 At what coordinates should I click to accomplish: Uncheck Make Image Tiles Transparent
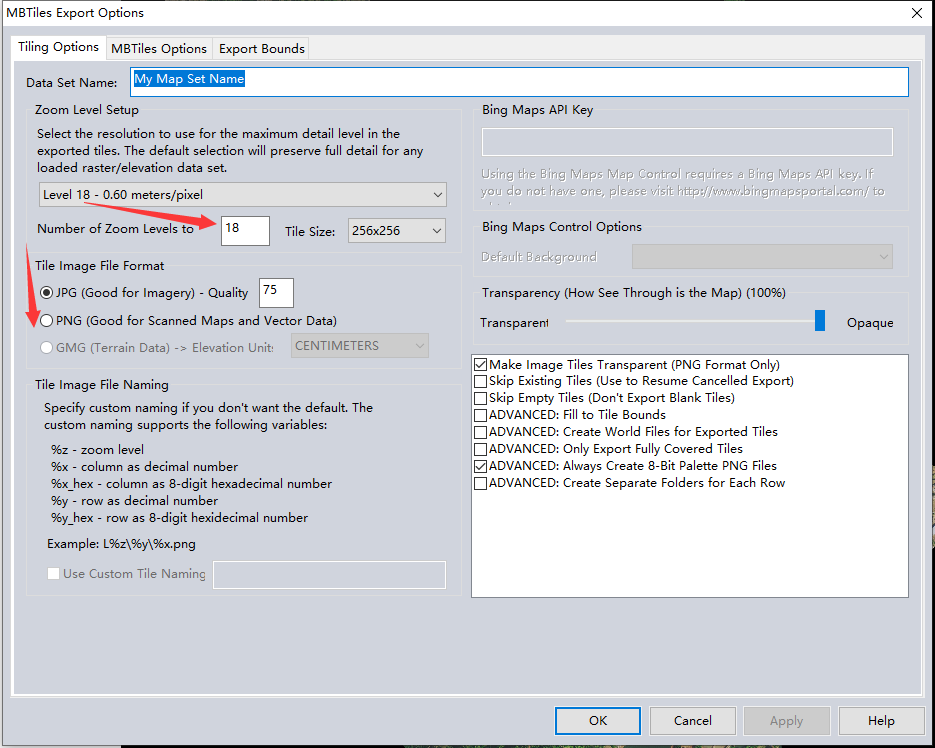click(481, 364)
